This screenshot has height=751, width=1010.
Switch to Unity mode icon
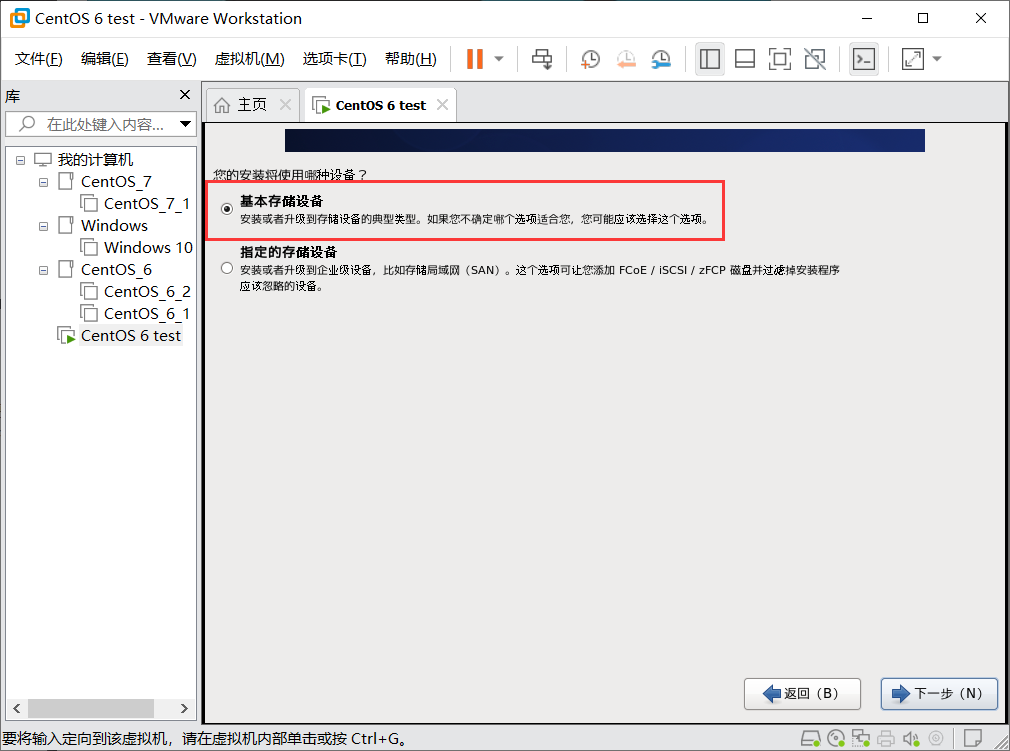point(815,59)
